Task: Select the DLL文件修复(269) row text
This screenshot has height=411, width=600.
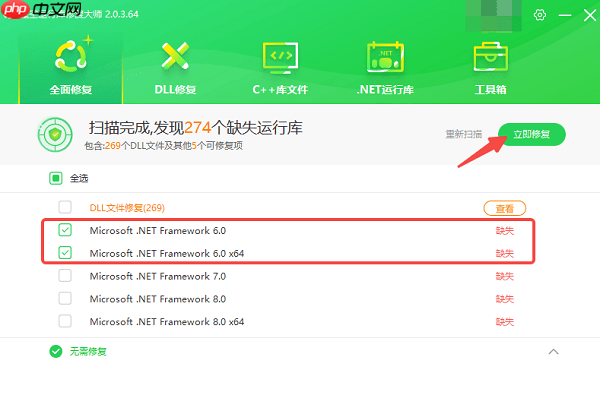Action: pos(127,208)
